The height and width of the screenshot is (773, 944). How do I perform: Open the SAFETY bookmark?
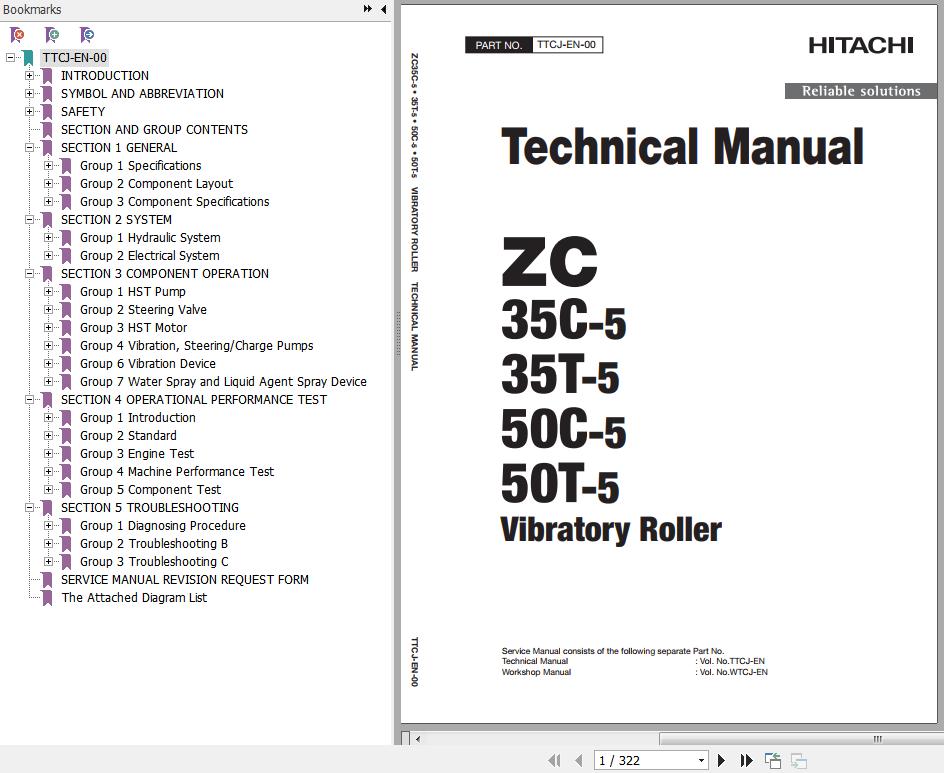click(83, 112)
